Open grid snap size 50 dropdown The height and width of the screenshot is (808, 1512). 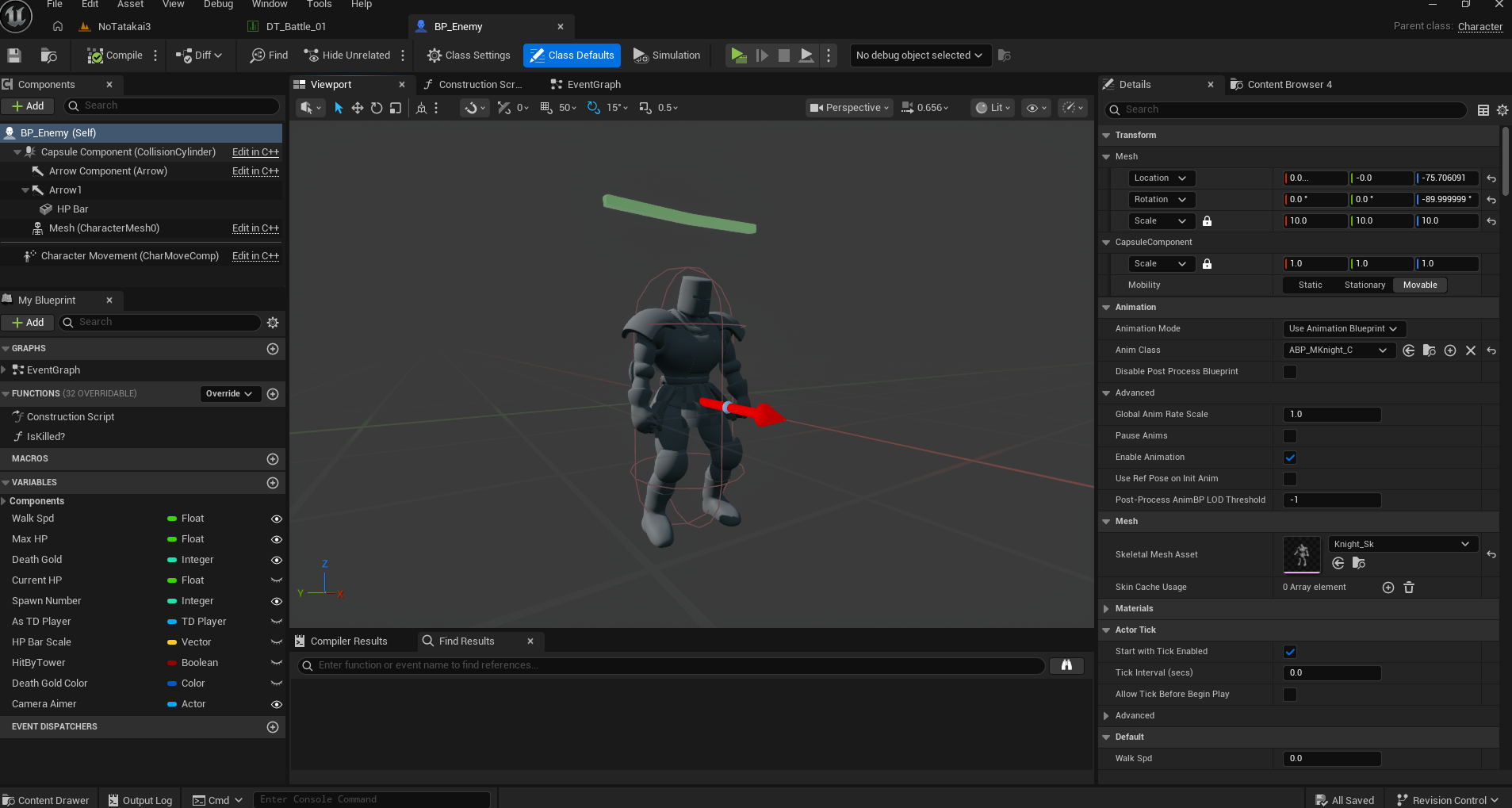(568, 108)
